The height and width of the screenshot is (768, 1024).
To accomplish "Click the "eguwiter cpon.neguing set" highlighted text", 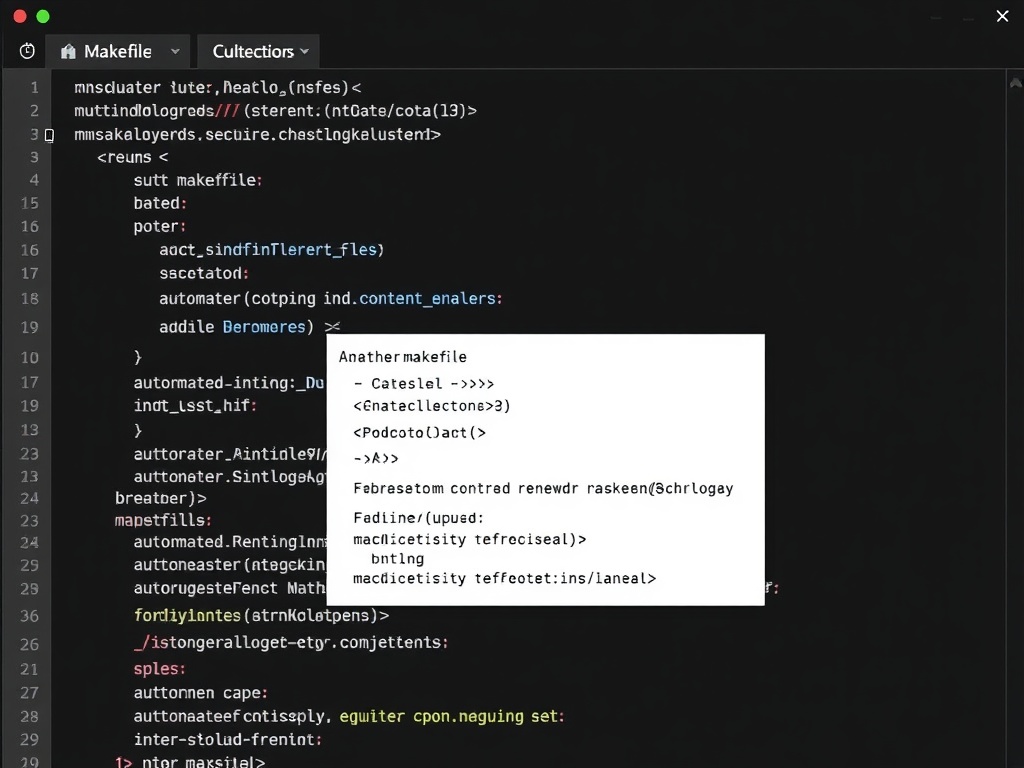I will [x=450, y=716].
